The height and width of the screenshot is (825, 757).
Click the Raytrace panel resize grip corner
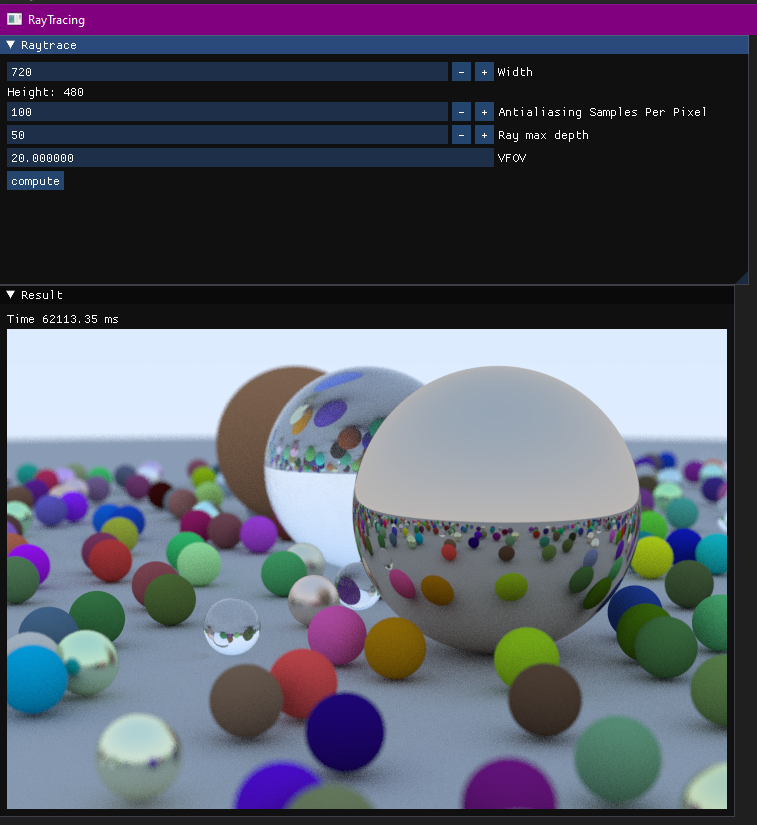tap(742, 278)
